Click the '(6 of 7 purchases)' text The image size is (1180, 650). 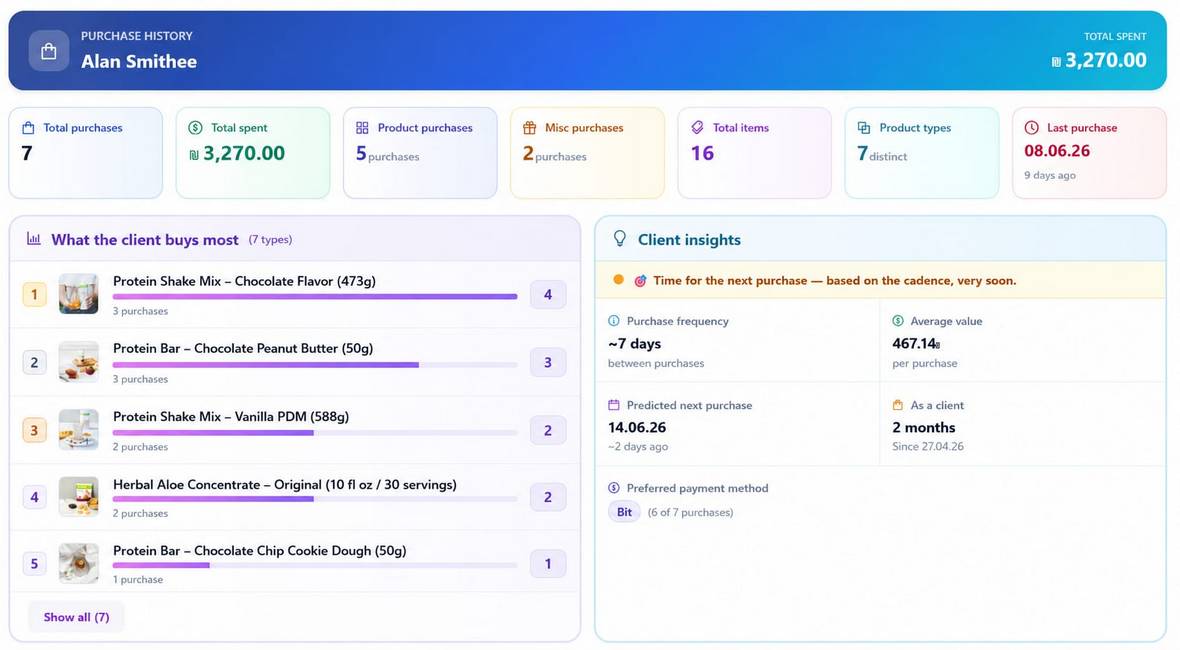coord(690,512)
